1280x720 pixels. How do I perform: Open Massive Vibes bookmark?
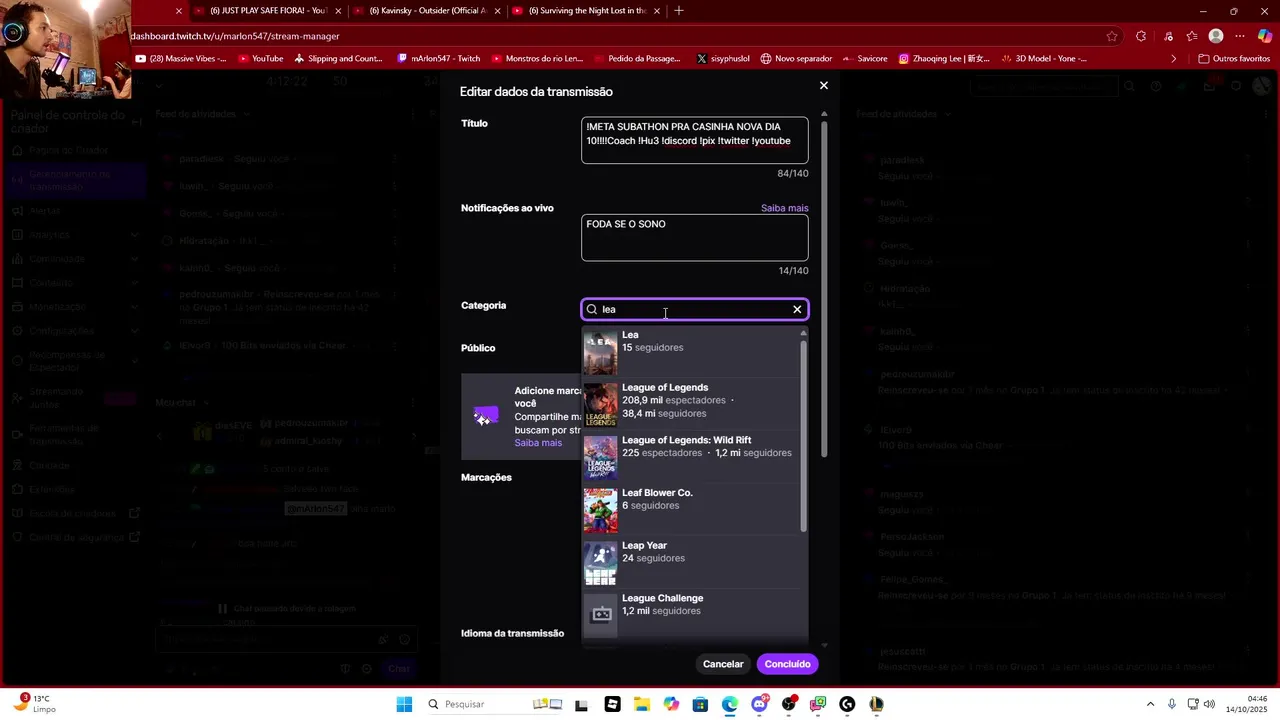(x=181, y=59)
